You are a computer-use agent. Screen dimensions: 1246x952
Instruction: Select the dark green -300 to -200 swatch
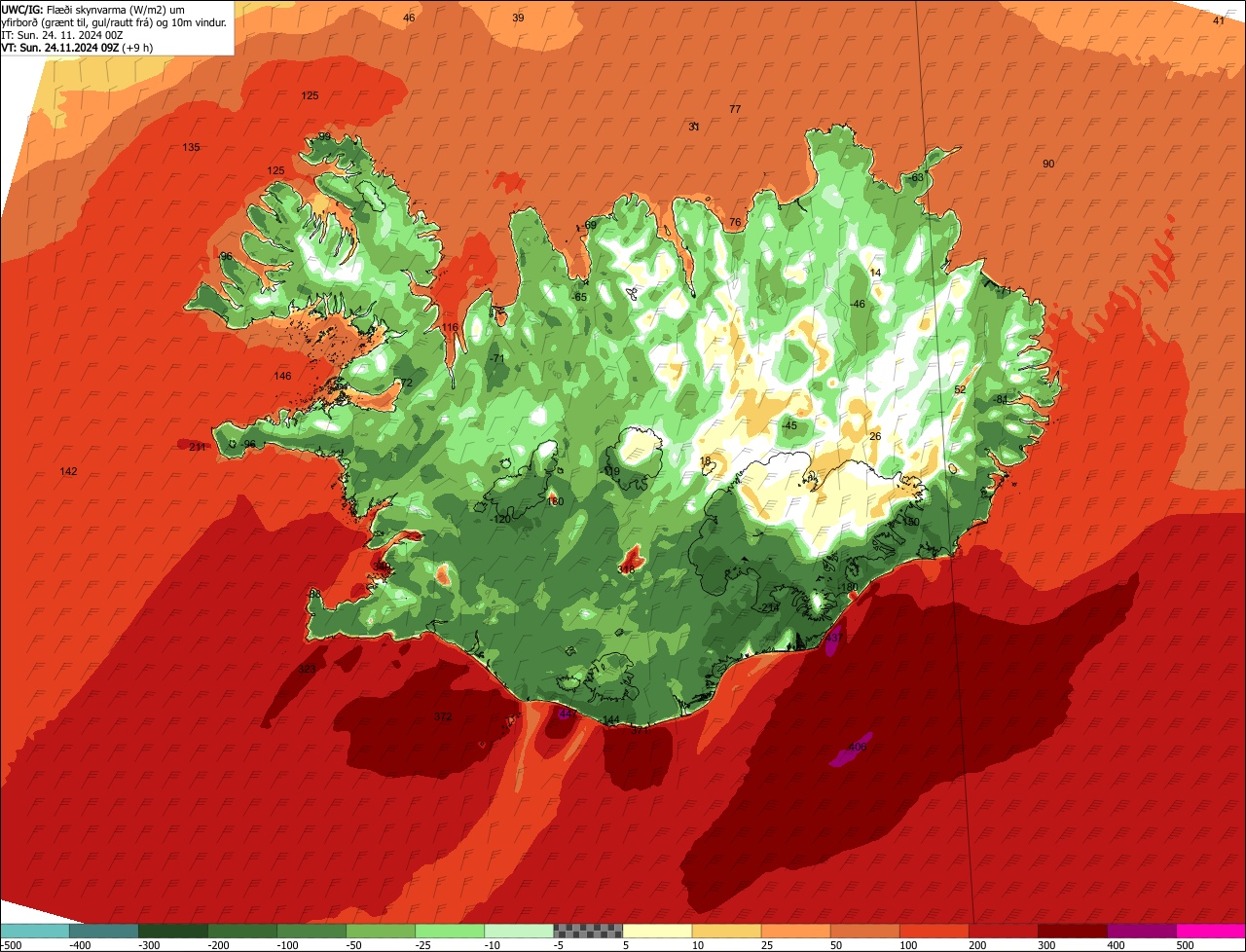tap(172, 931)
